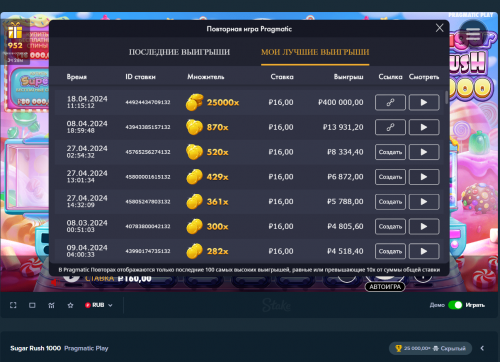Enter fullscreen mode icon

[x=13, y=305]
